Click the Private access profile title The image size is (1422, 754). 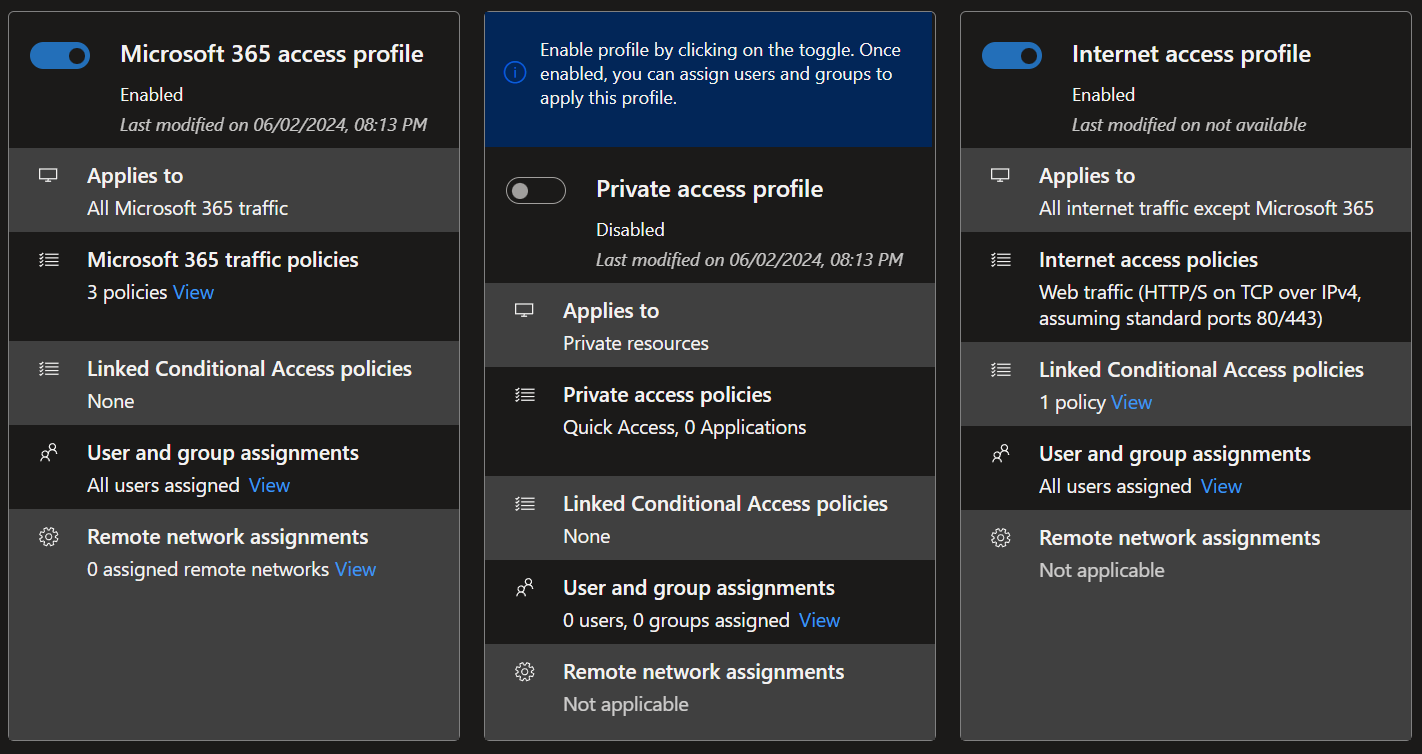point(710,189)
